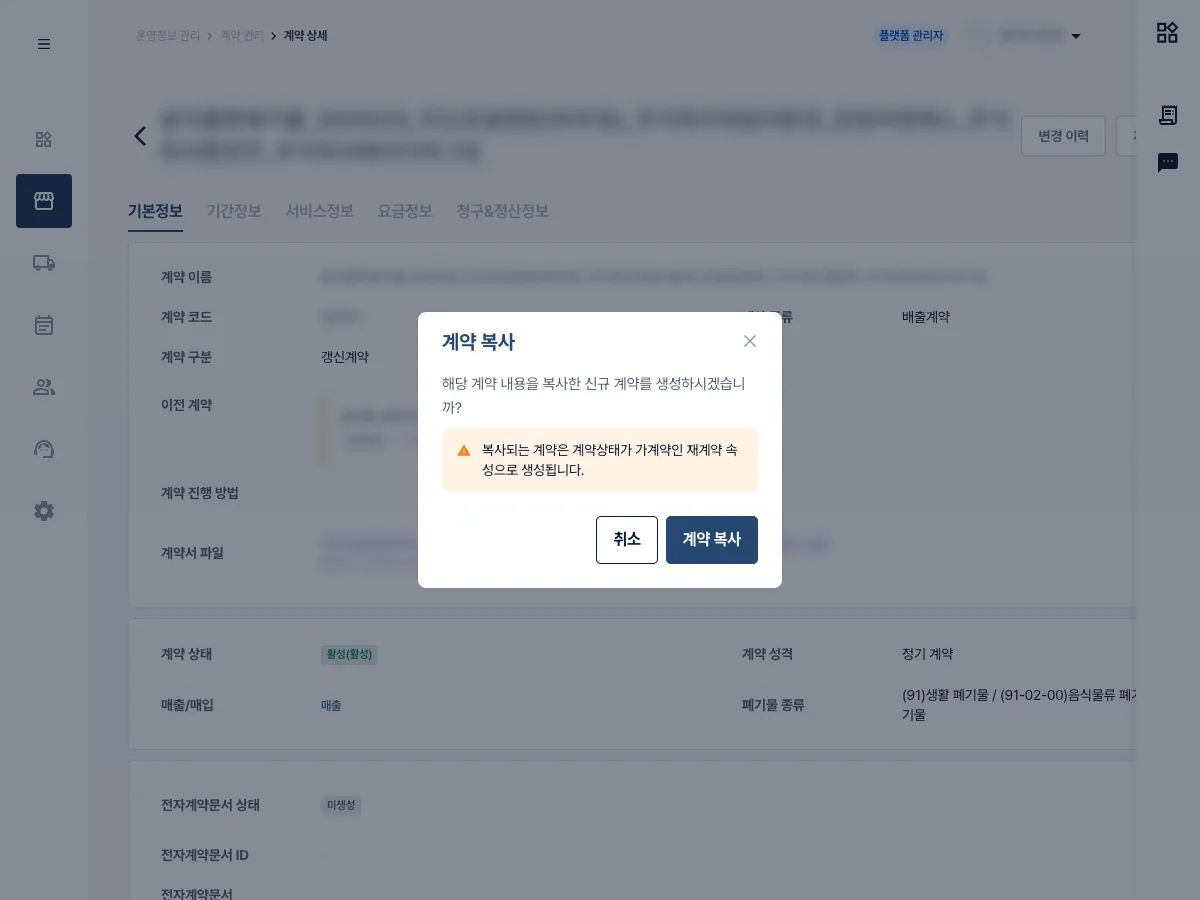This screenshot has width=1200, height=900.
Task: Open the truck delivery icon in sidebar
Action: (x=44, y=263)
